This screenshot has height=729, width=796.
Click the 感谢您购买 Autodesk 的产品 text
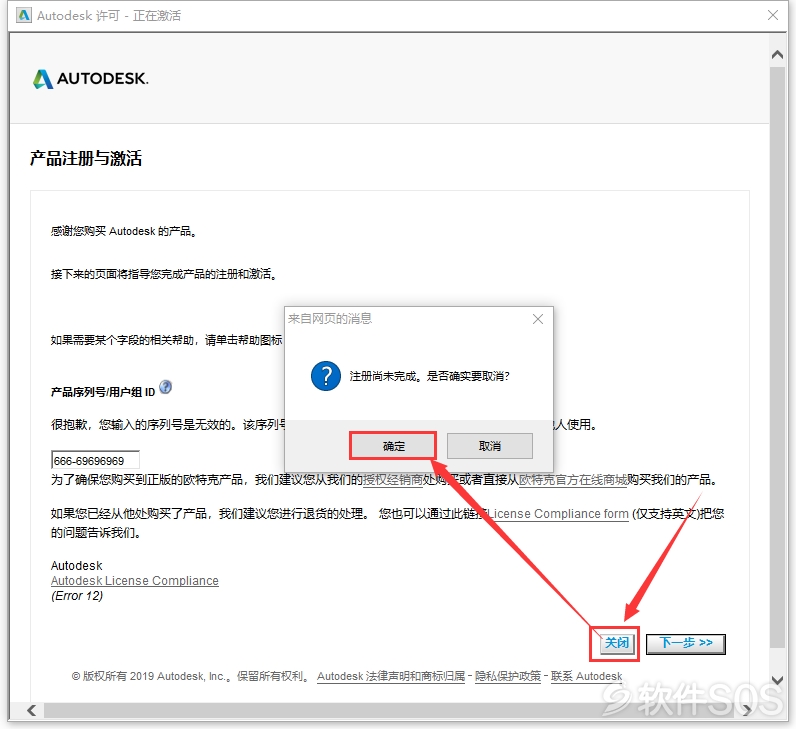coord(123,231)
